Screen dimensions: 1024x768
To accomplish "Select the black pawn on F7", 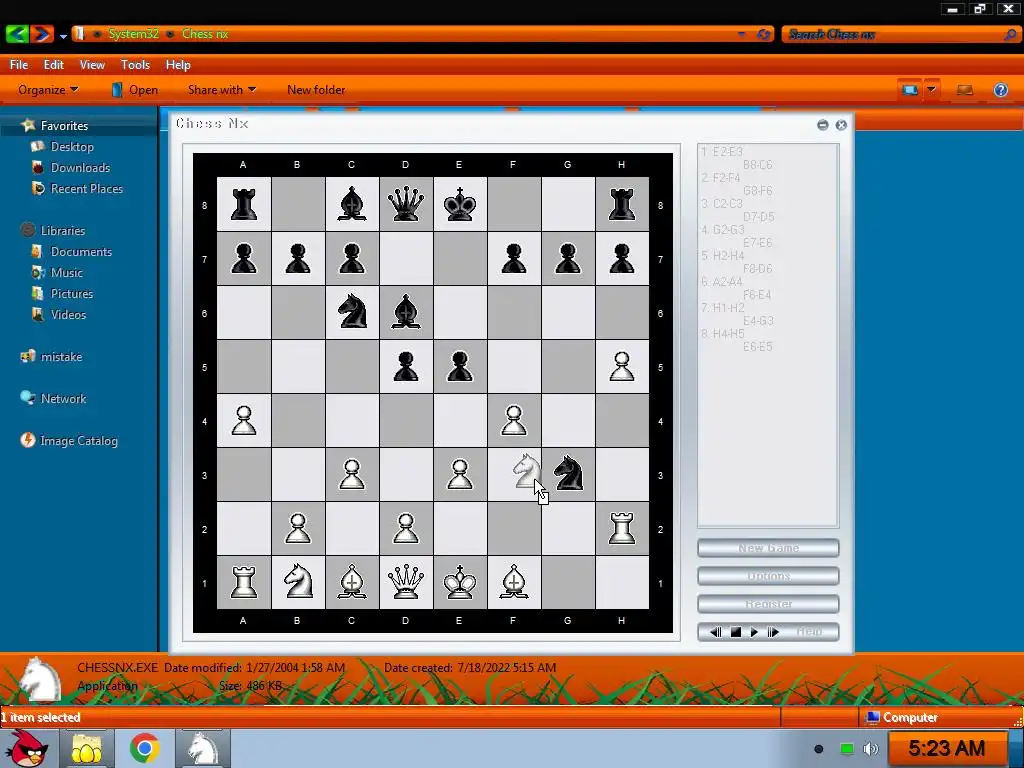I will [x=514, y=258].
